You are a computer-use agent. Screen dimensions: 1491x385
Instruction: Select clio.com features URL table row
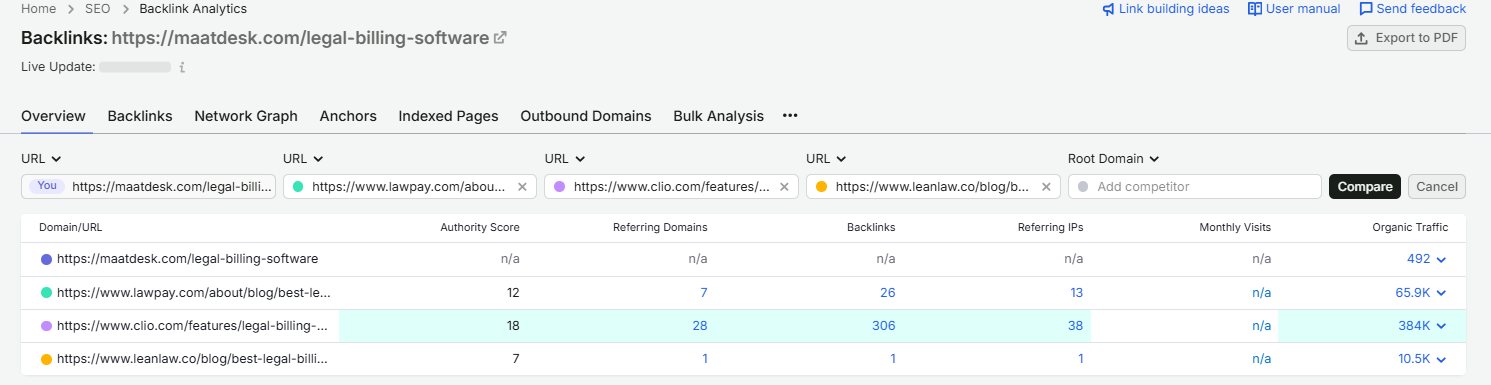(x=743, y=326)
